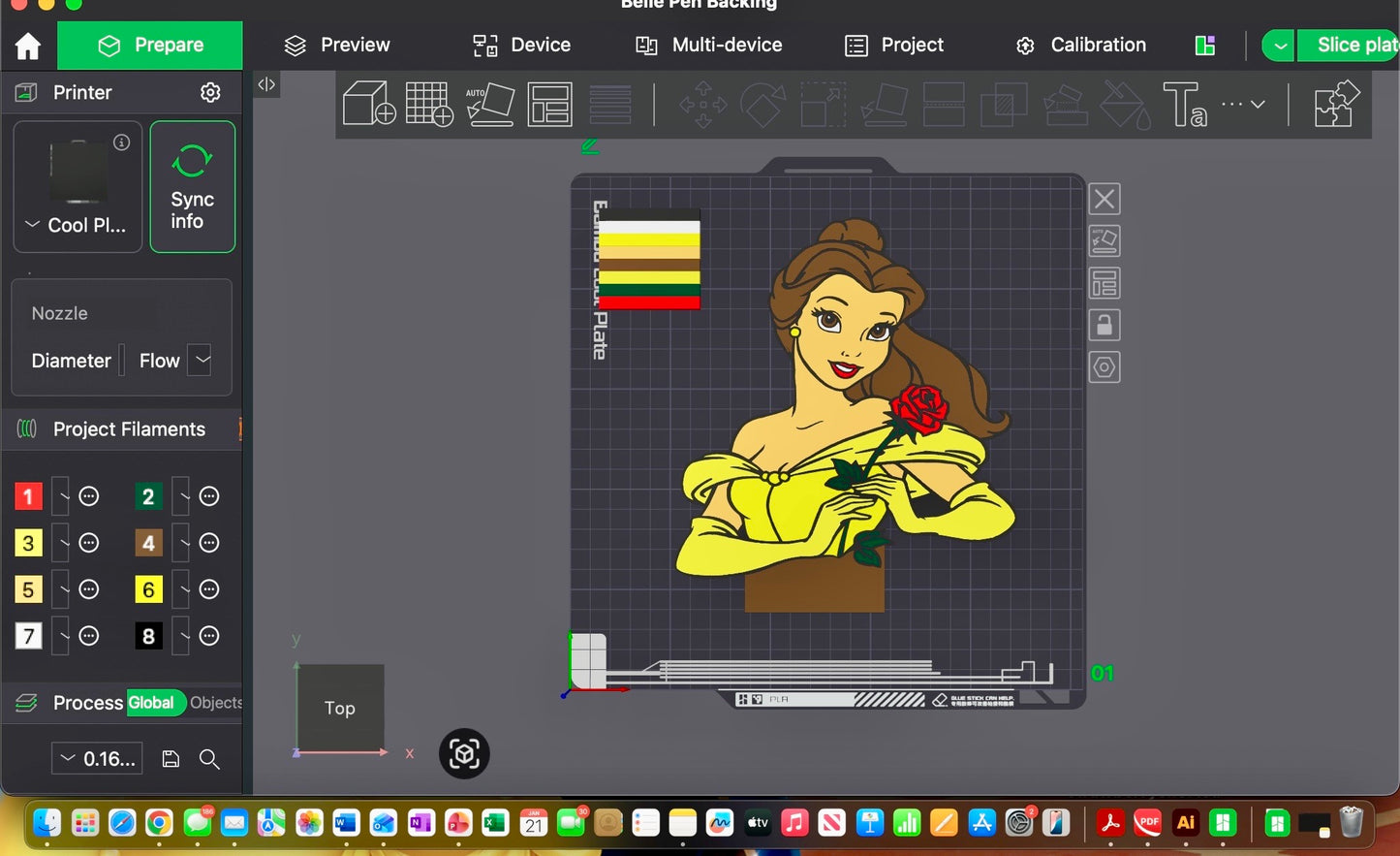Click the Arrange all objects icon
The width and height of the screenshot is (1400, 856).
[x=549, y=104]
